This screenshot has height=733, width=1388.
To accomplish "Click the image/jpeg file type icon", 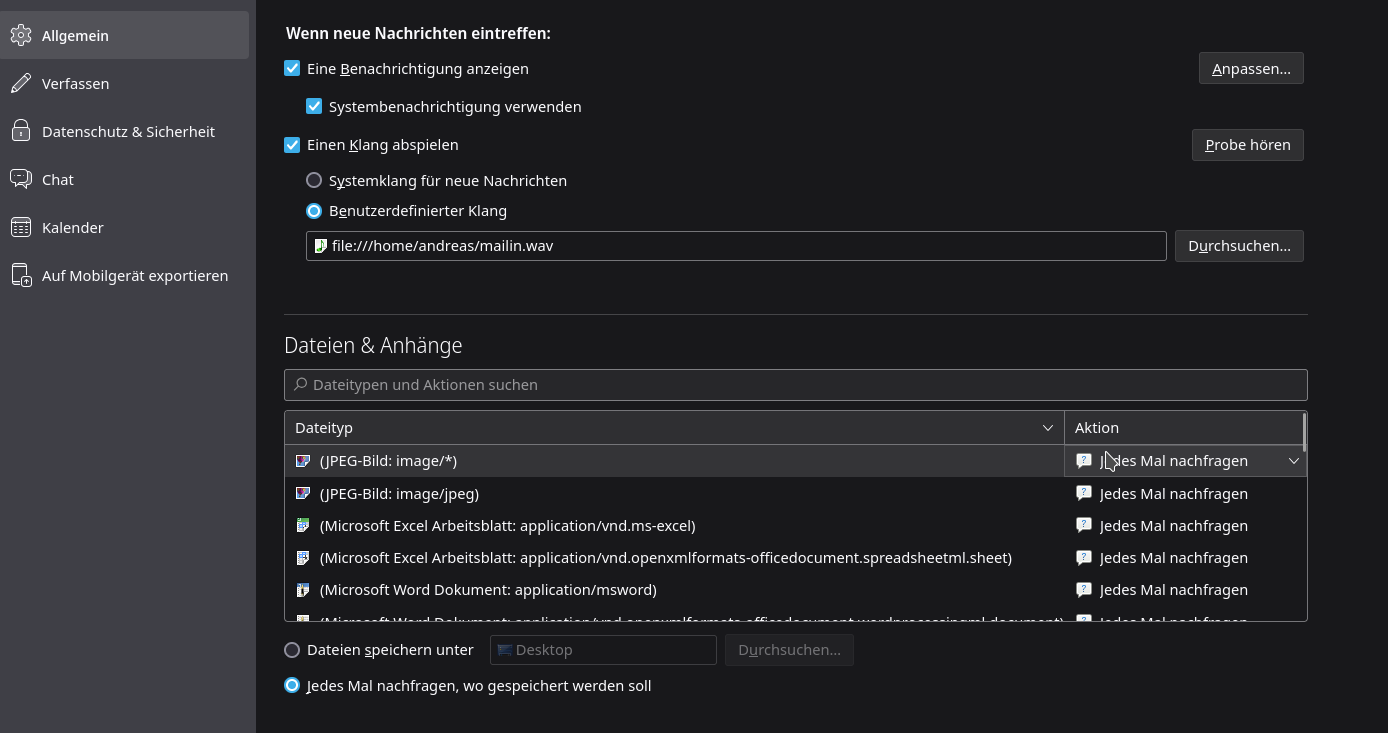I will (303, 493).
